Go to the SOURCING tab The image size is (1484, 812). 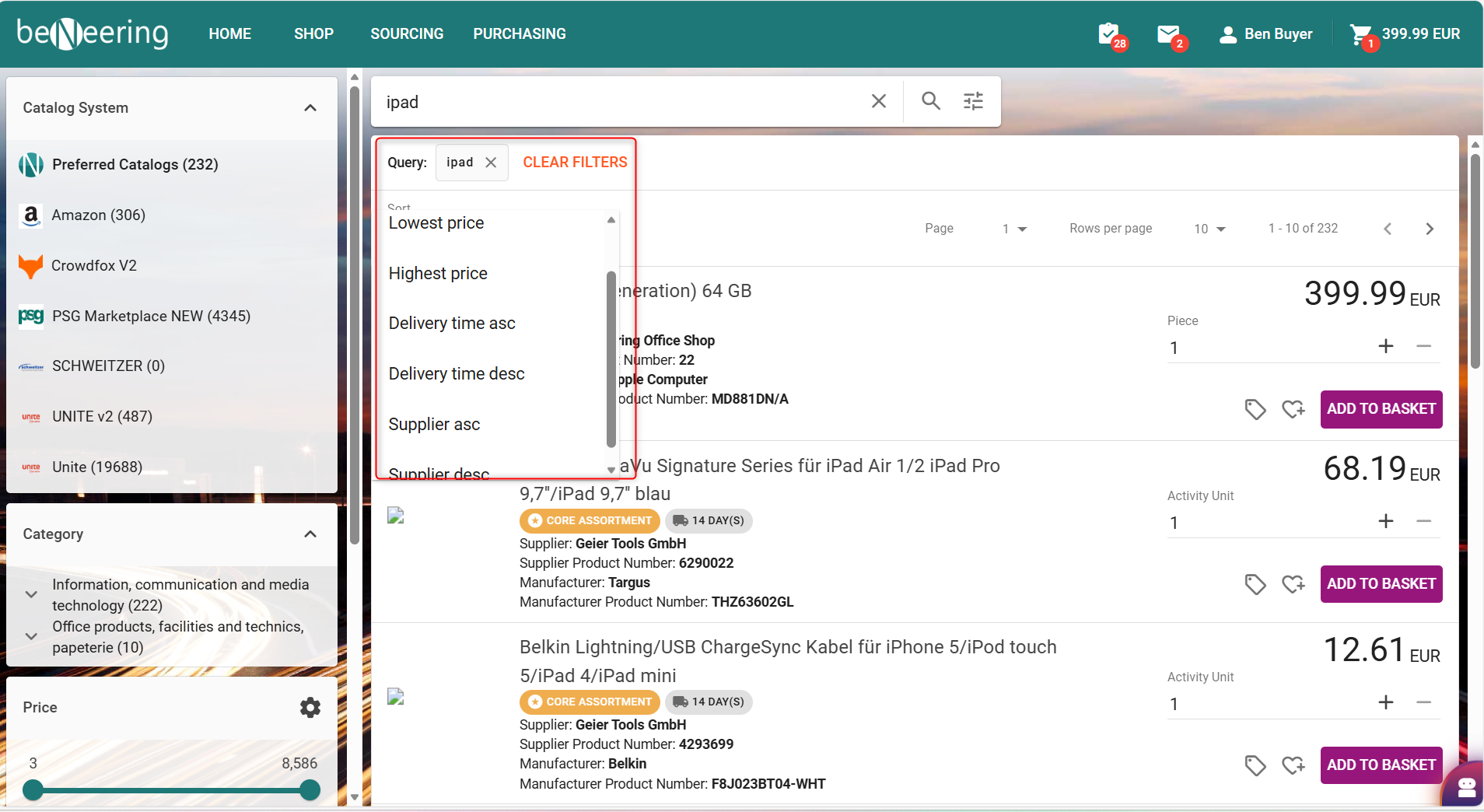tap(407, 34)
